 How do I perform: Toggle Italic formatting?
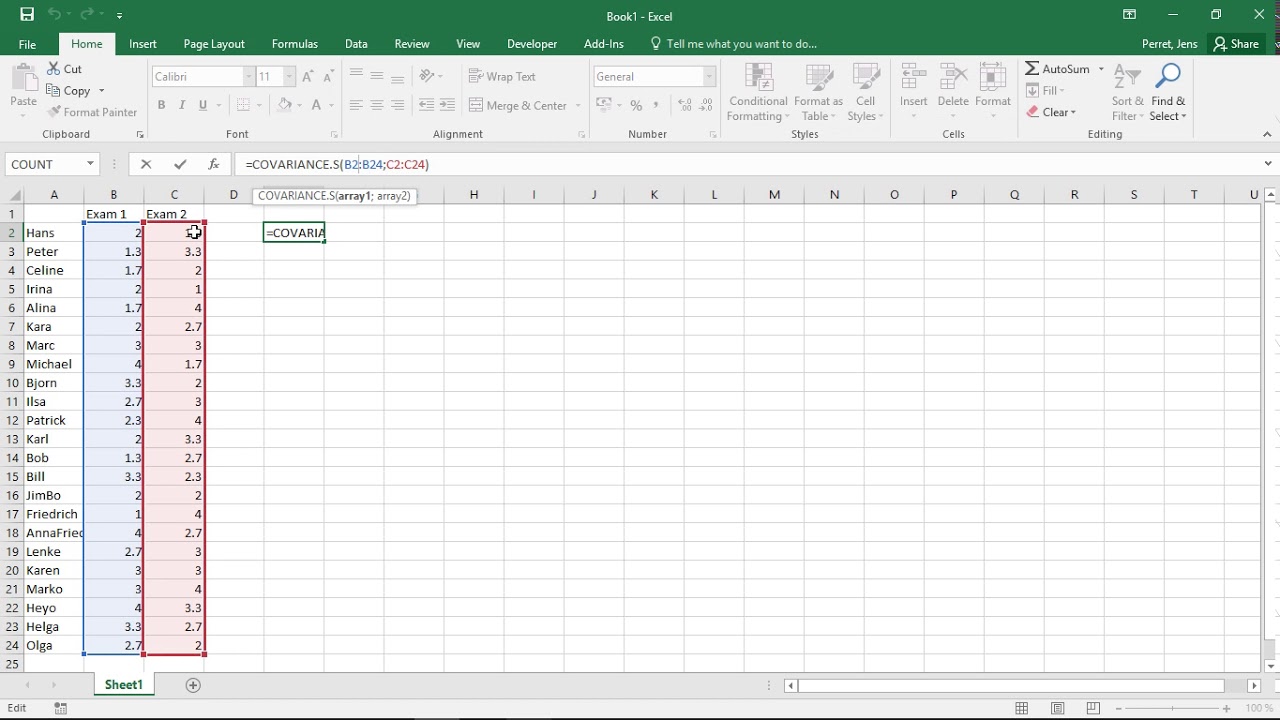[x=182, y=105]
